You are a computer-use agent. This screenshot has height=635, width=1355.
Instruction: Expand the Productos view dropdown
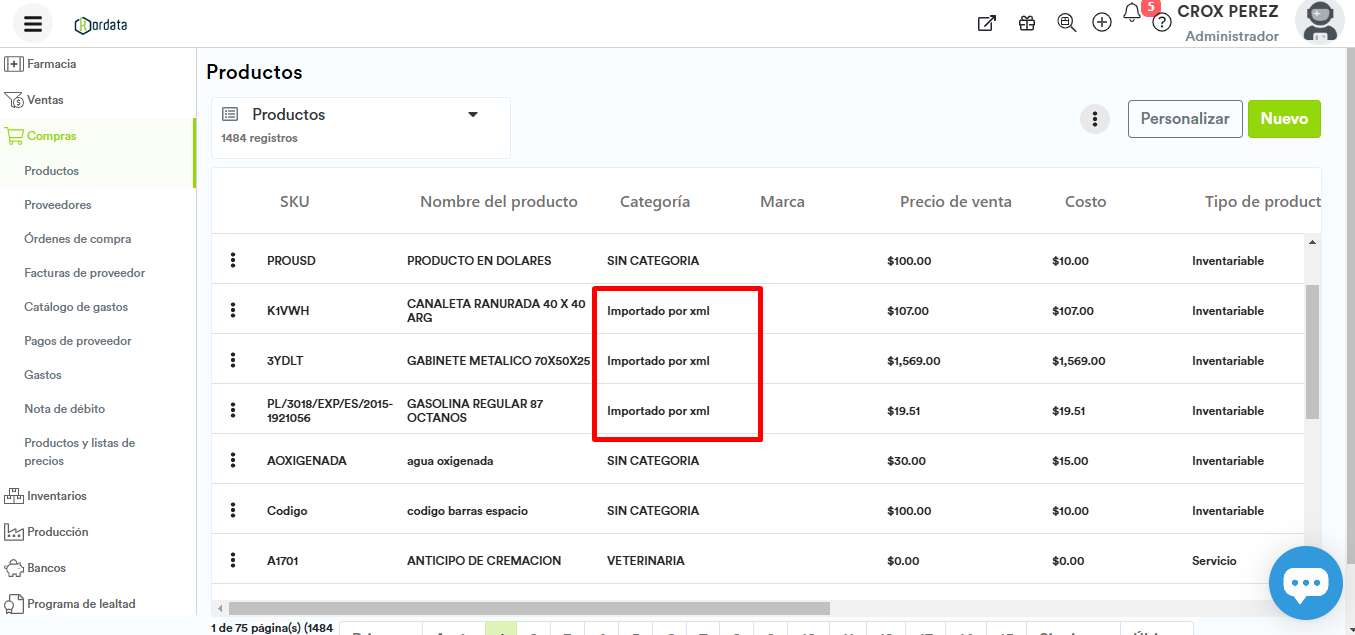pos(473,115)
